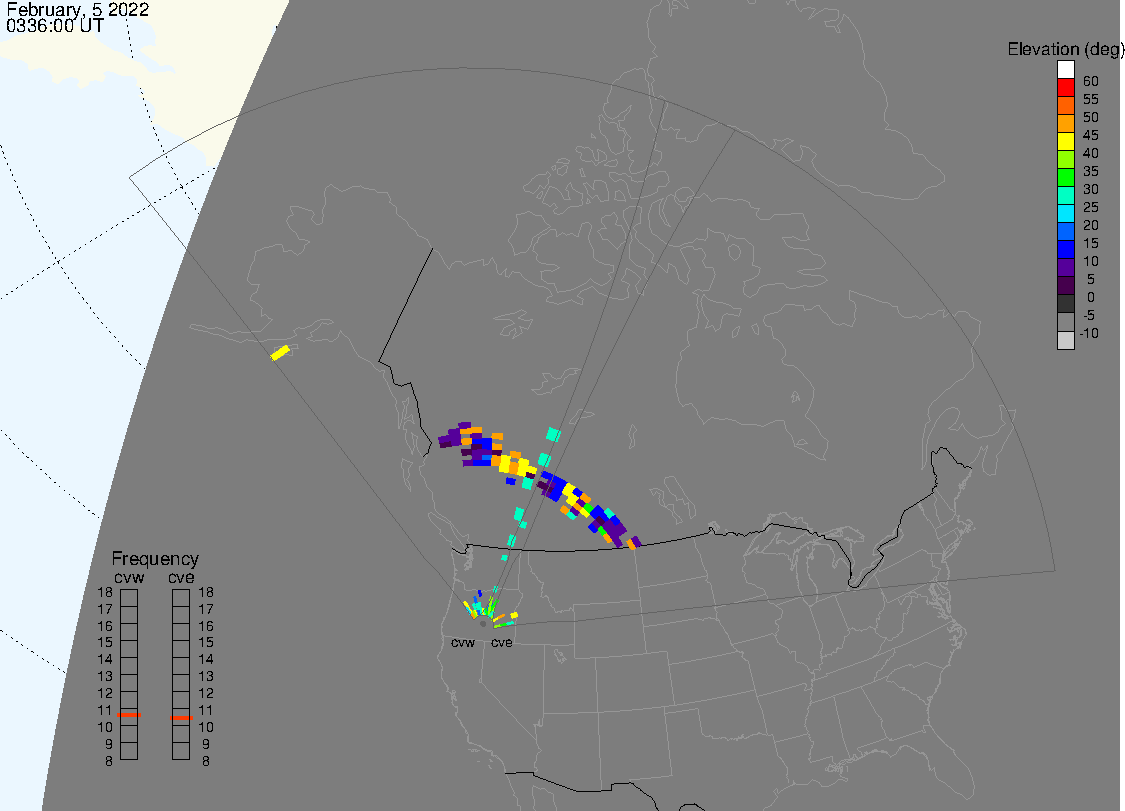
Task: Select the charcoal swatch between 0 and -5
Action: pyautogui.click(x=1065, y=304)
